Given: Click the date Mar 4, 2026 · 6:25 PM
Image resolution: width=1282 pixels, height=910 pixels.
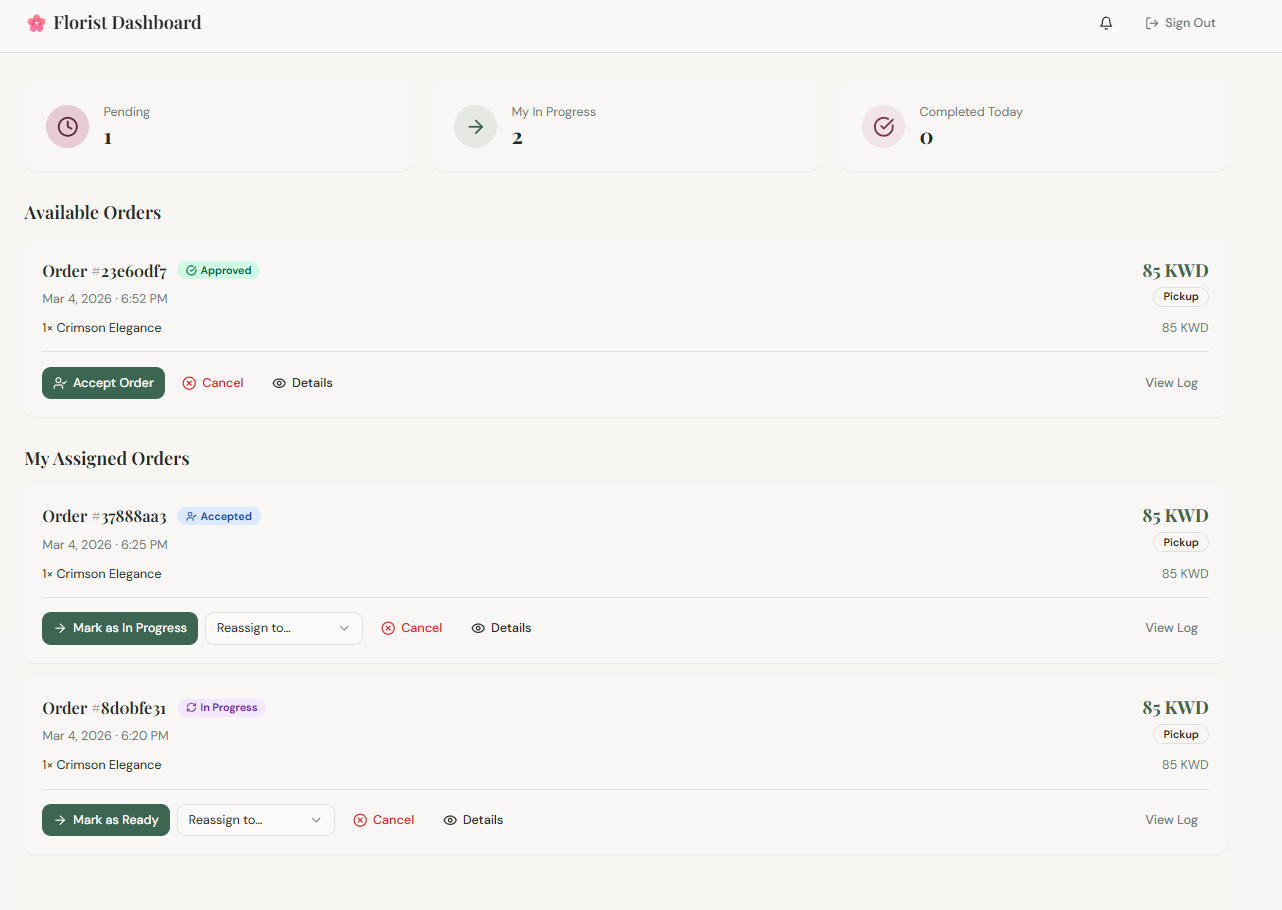Looking at the screenshot, I should coord(105,545).
